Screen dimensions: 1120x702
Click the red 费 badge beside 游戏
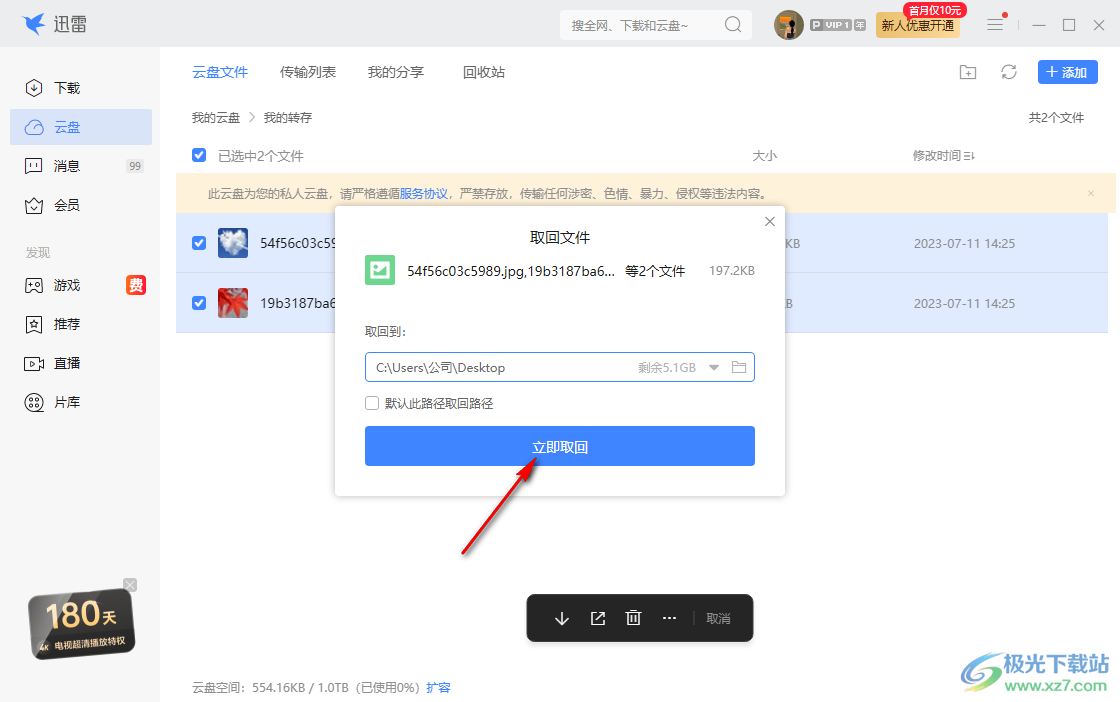click(x=136, y=285)
